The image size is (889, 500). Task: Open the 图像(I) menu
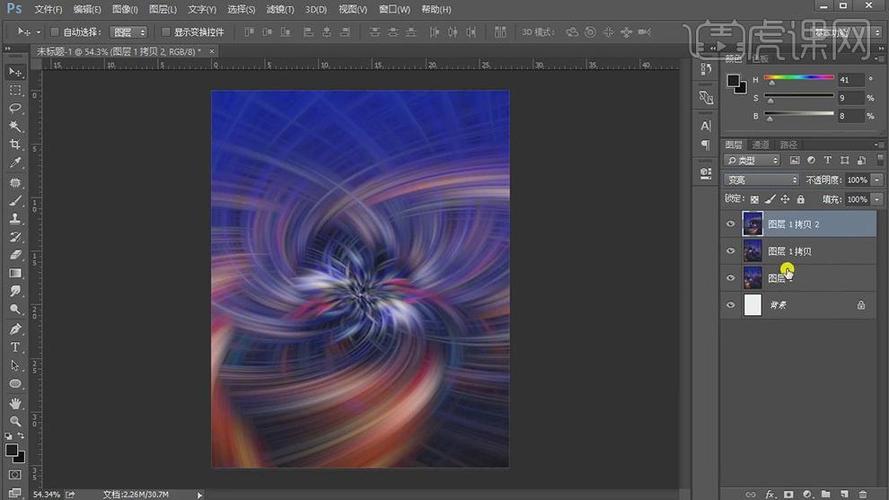tap(125, 10)
